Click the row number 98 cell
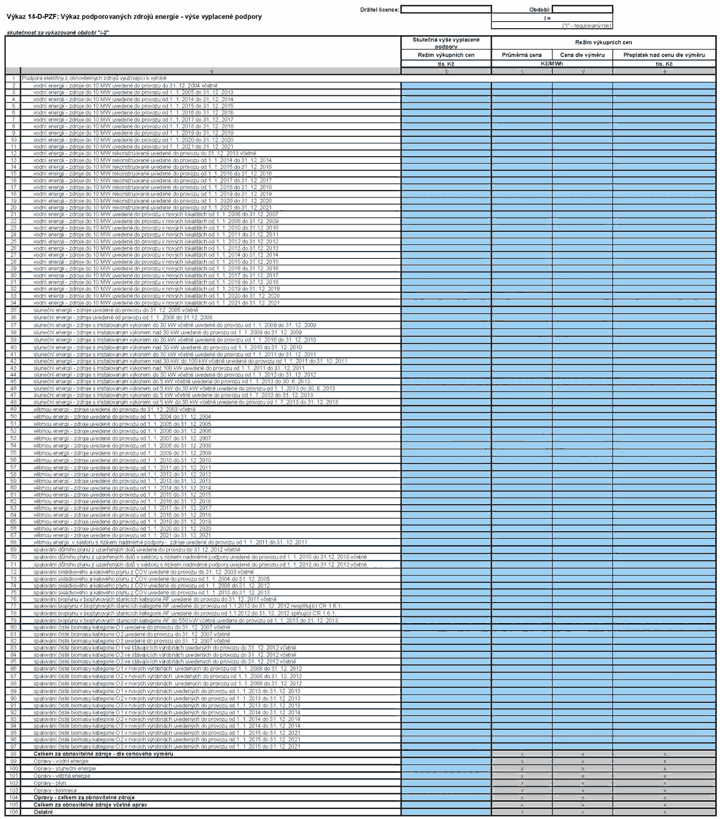Screen dimensions: 720x819 click(13, 754)
